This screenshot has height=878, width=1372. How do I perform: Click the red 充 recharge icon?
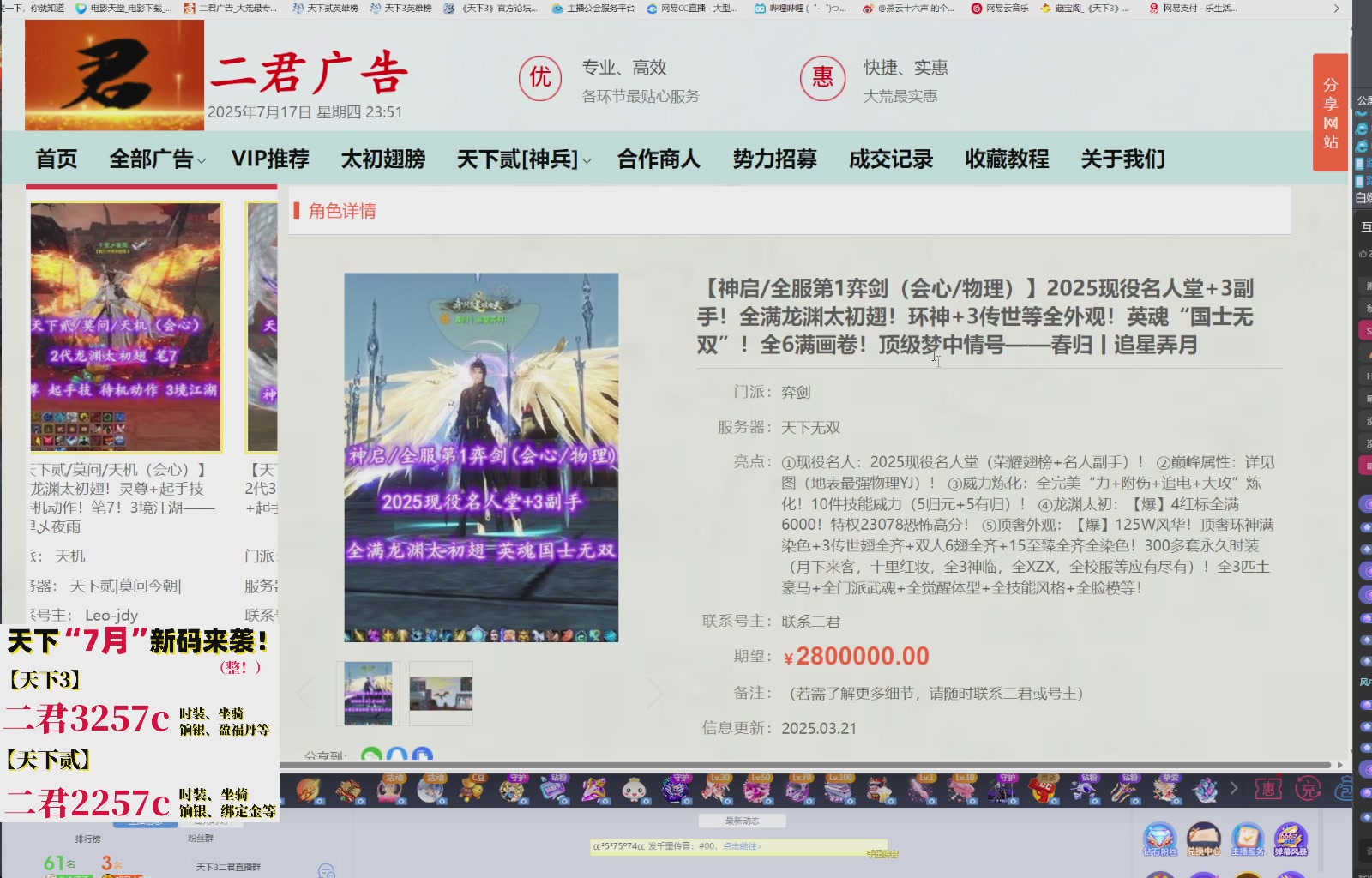(x=1309, y=789)
